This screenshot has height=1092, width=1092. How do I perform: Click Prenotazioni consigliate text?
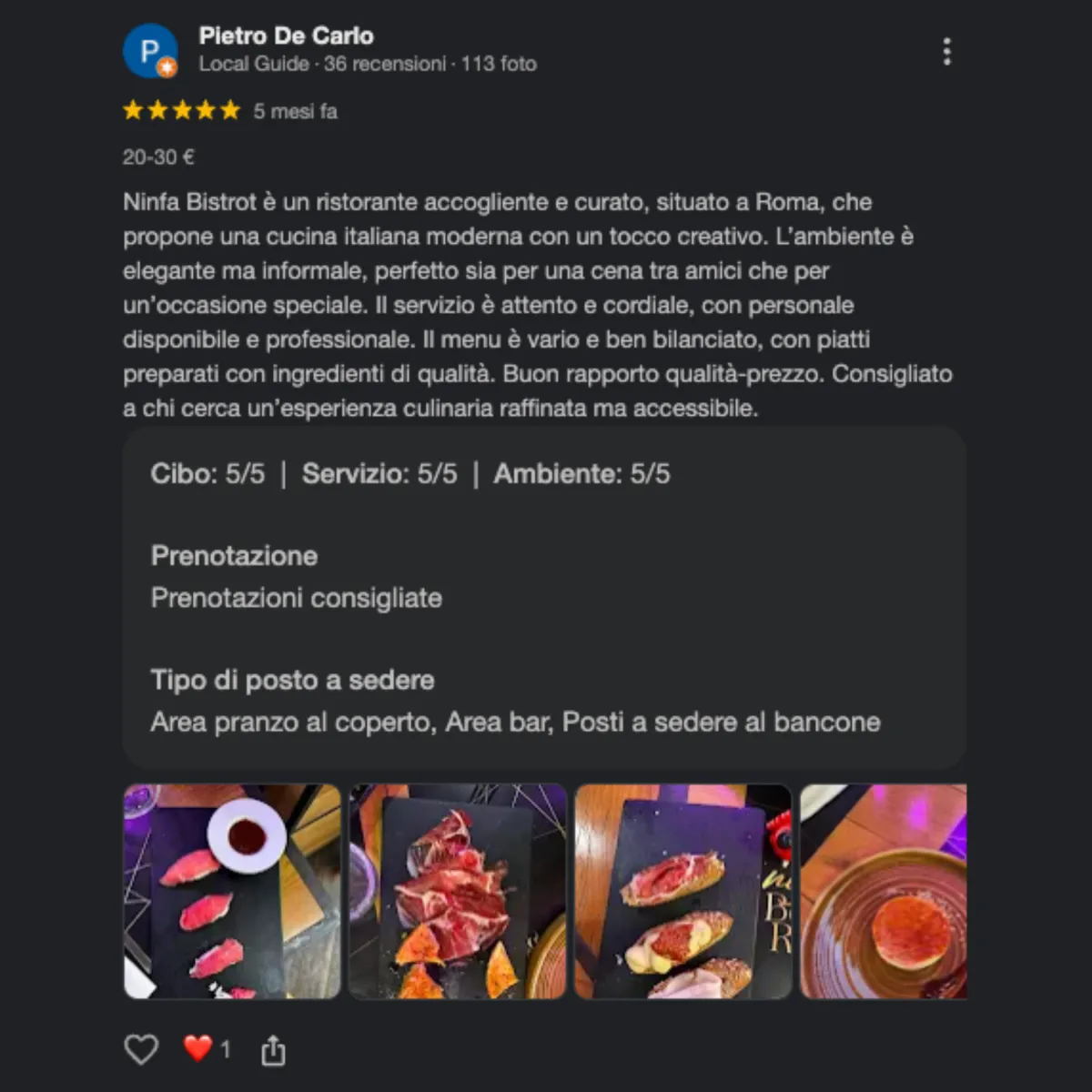click(x=297, y=598)
